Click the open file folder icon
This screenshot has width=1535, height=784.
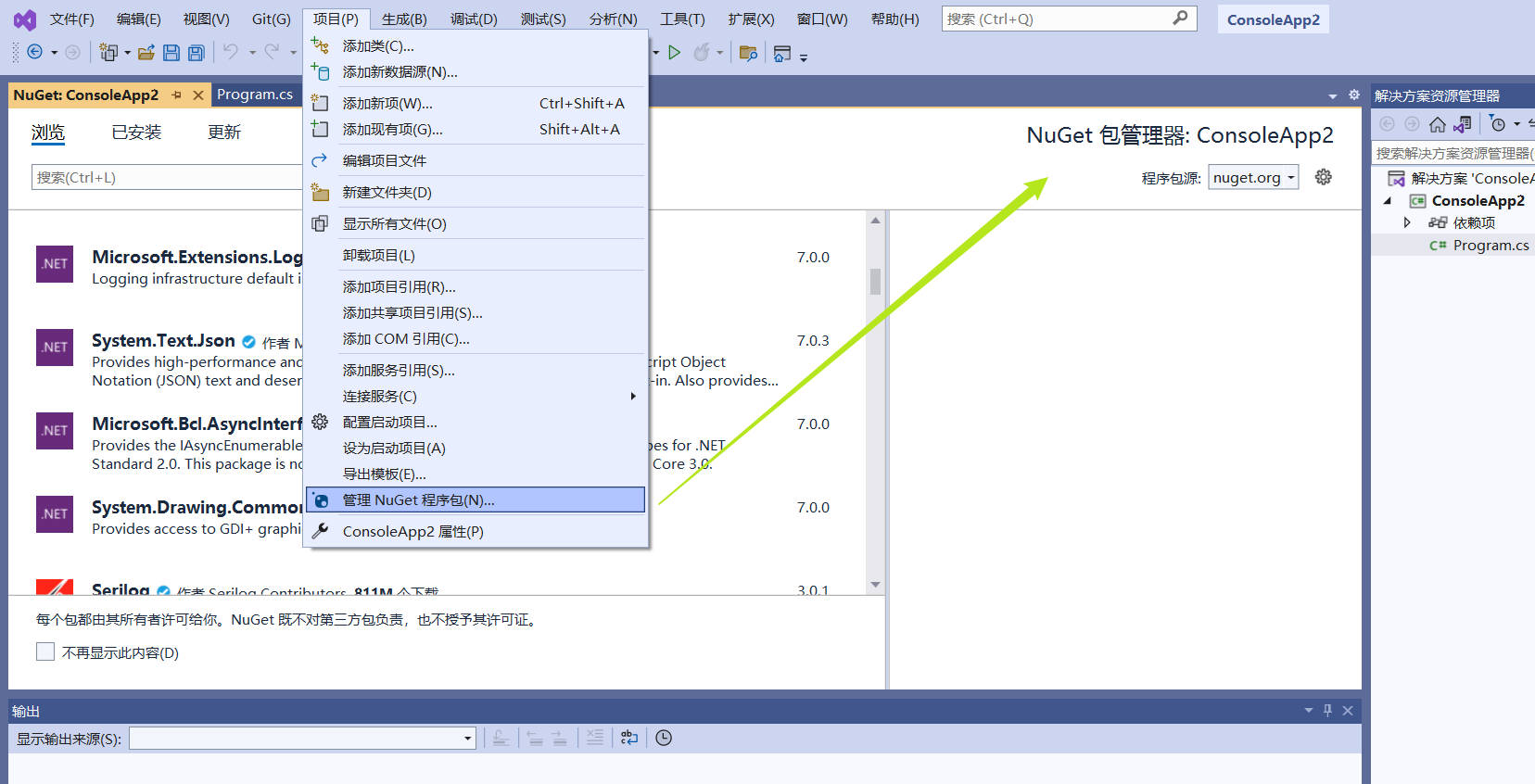pos(146,53)
